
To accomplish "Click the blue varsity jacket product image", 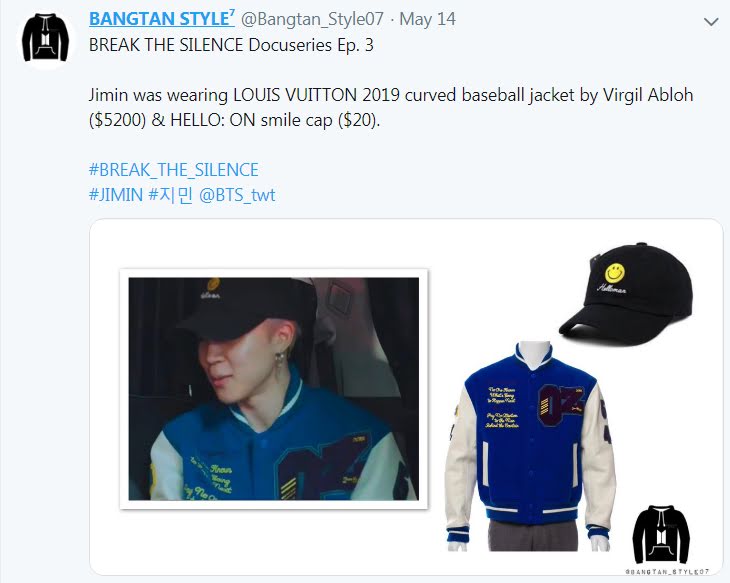I will (x=531, y=446).
